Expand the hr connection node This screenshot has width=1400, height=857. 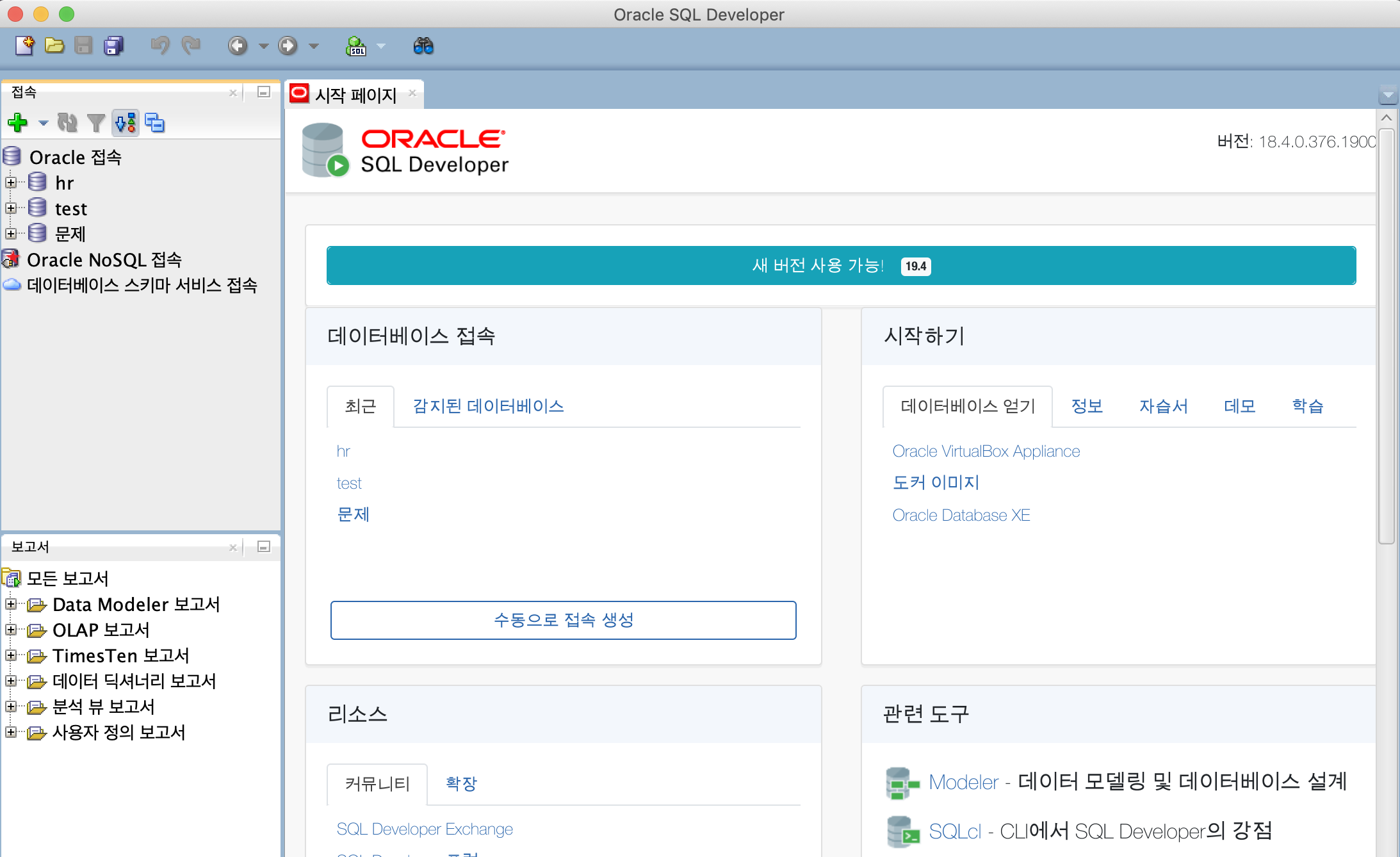point(11,183)
